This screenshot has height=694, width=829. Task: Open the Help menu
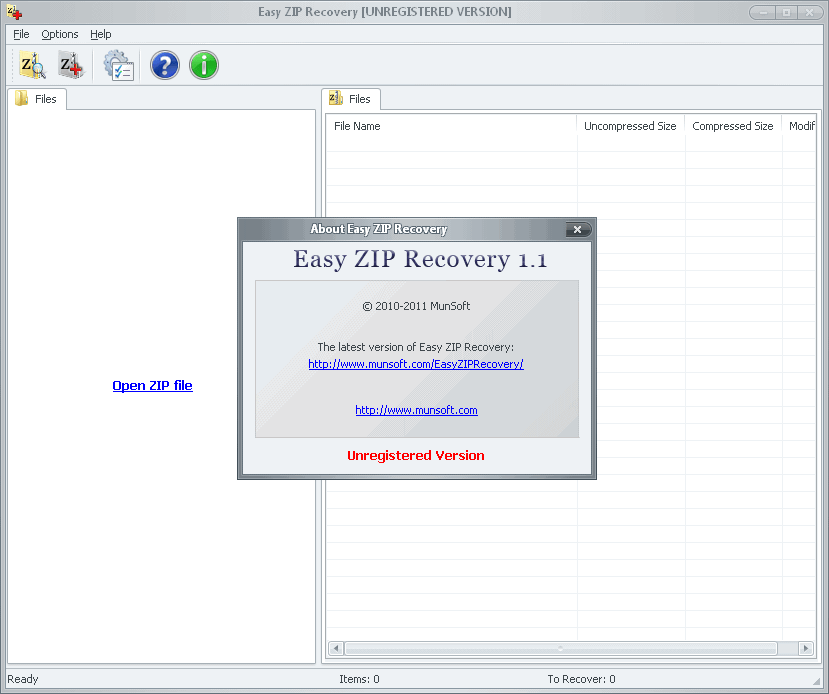pyautogui.click(x=100, y=34)
